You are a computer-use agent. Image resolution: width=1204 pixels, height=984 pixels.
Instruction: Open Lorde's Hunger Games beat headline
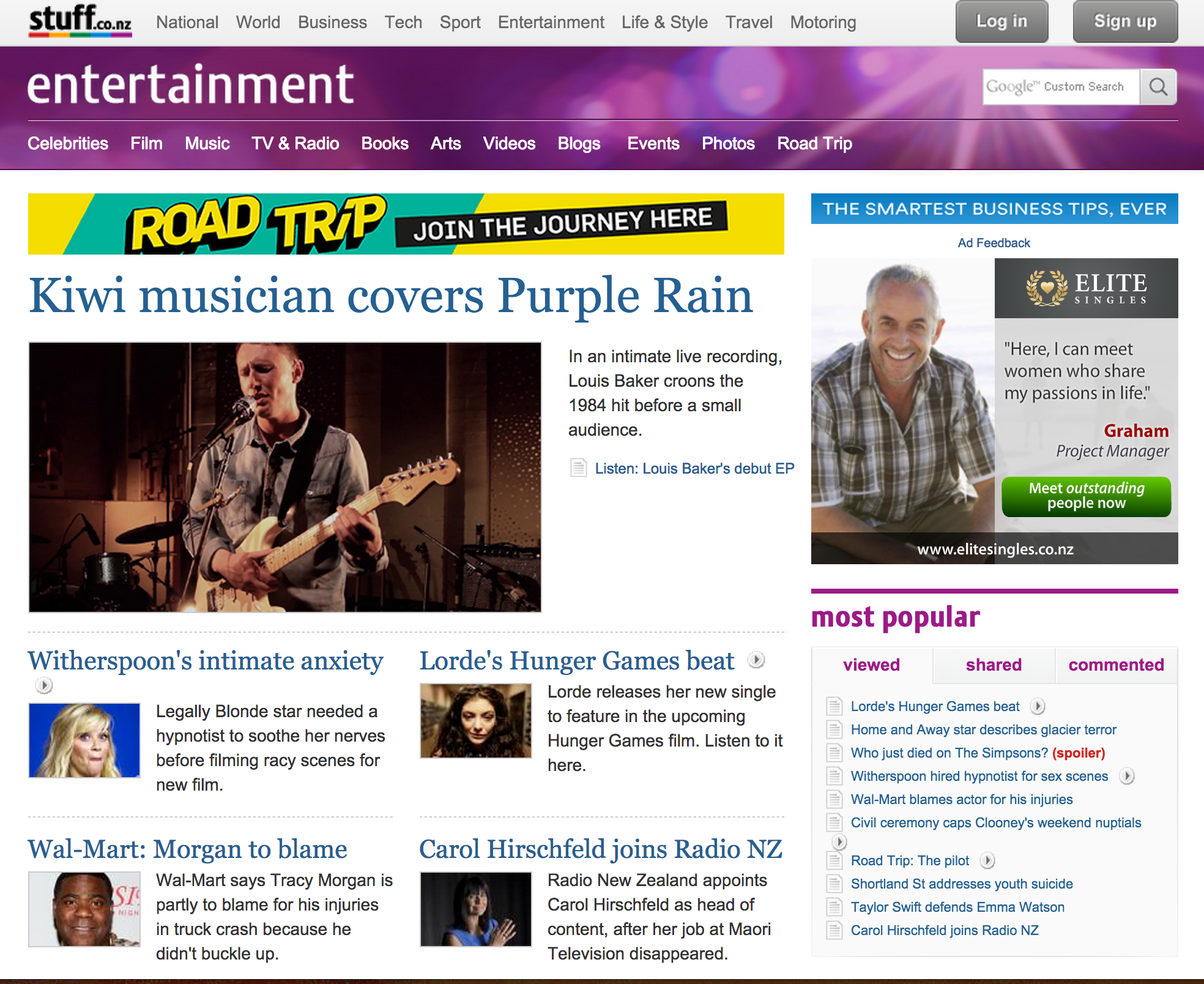pyautogui.click(x=577, y=661)
